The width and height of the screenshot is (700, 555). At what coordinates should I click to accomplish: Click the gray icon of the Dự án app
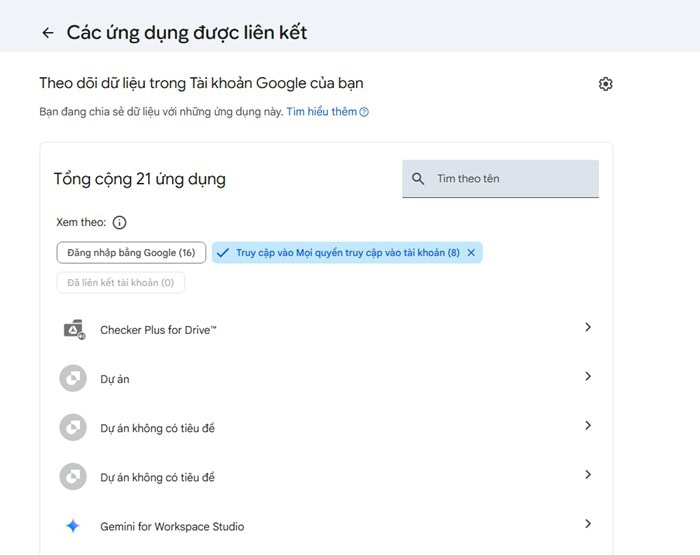[73, 379]
